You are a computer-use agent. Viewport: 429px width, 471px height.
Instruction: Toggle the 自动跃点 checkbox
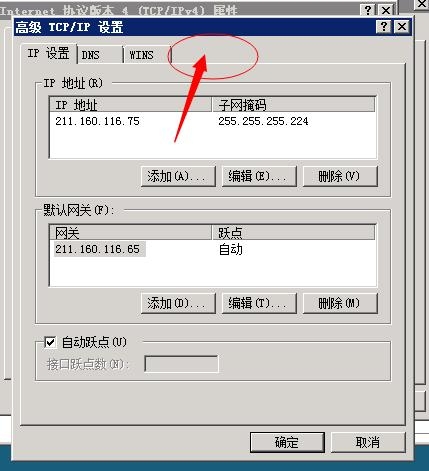(50, 342)
